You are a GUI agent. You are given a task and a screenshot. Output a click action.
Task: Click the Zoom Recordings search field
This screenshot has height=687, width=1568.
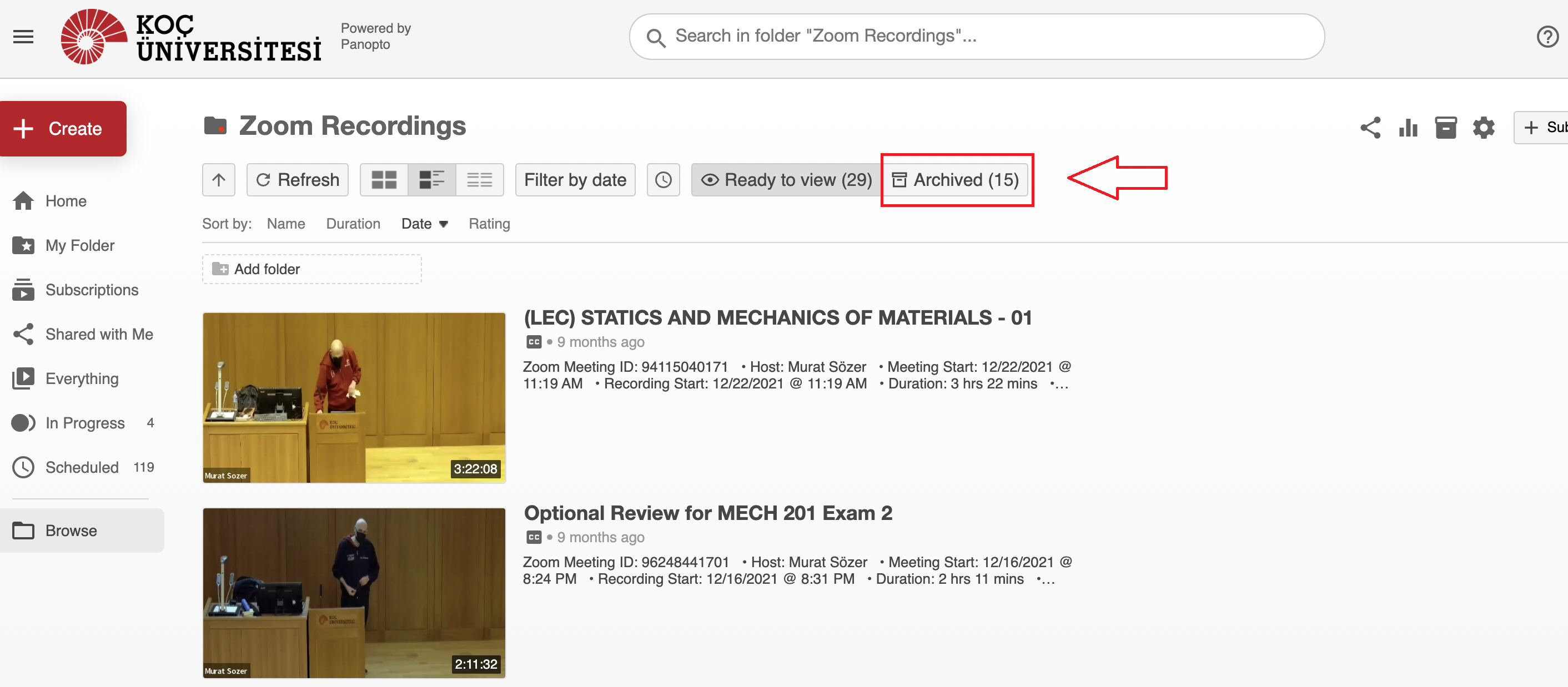click(x=976, y=37)
